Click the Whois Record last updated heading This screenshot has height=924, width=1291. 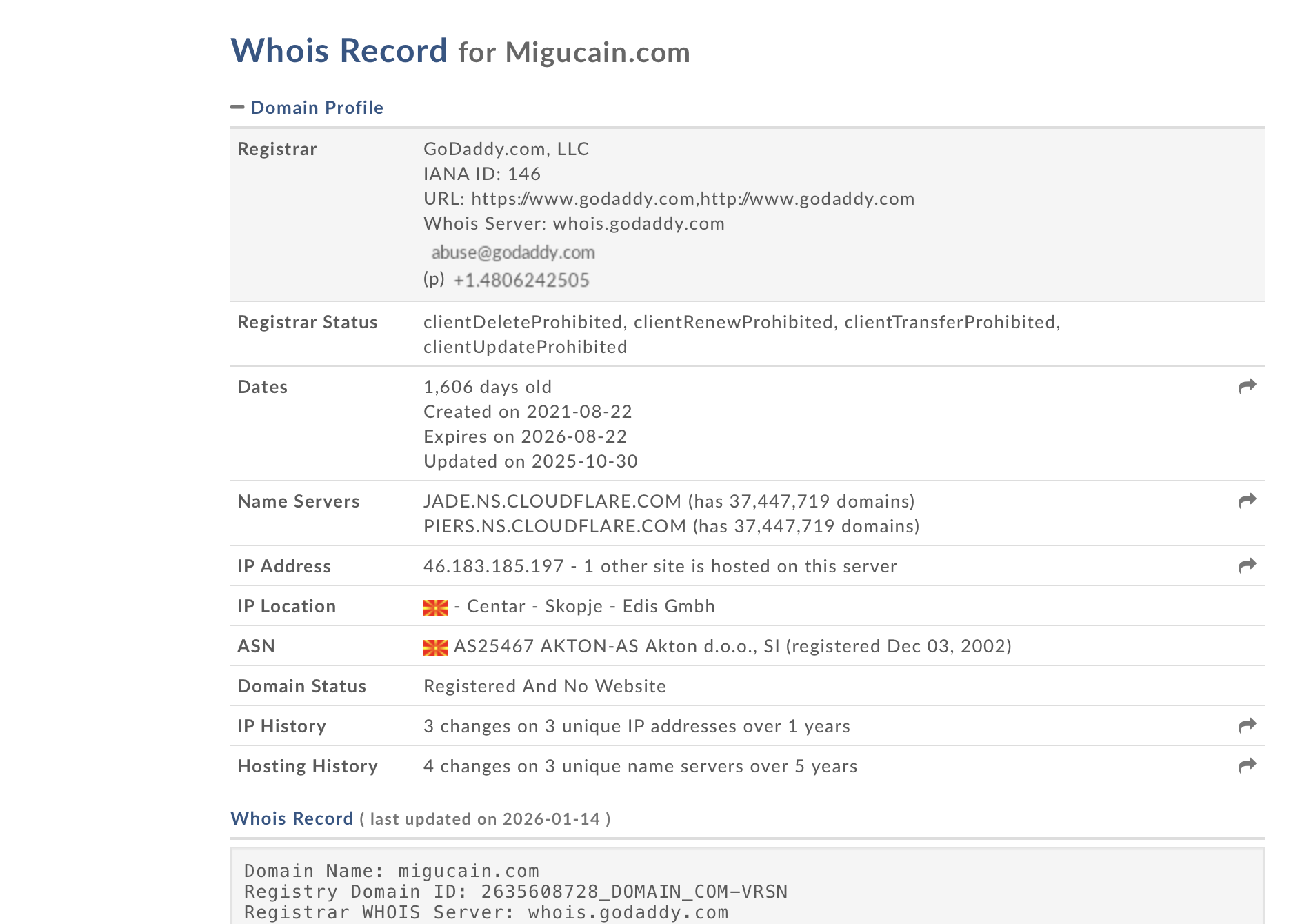[292, 818]
